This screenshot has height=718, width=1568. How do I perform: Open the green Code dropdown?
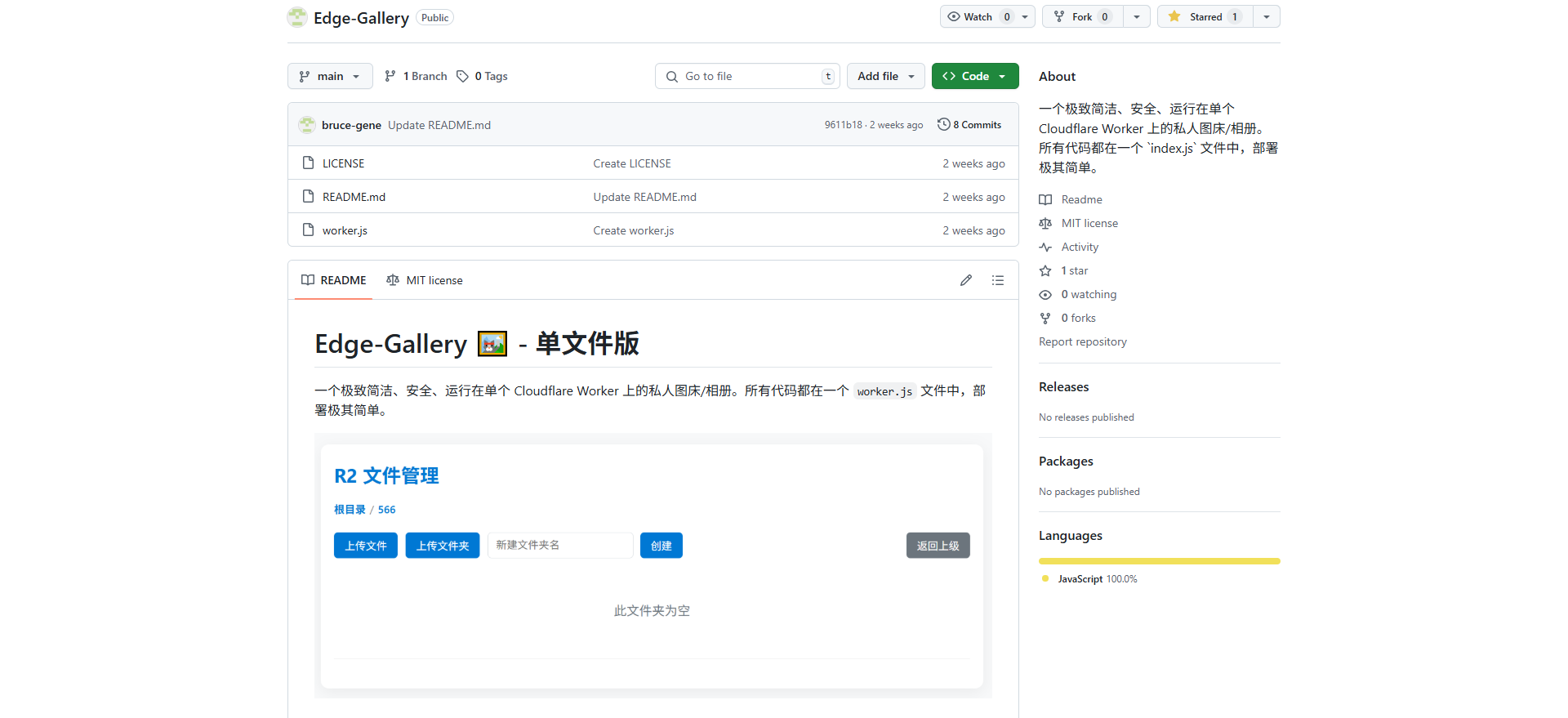pyautogui.click(x=975, y=76)
